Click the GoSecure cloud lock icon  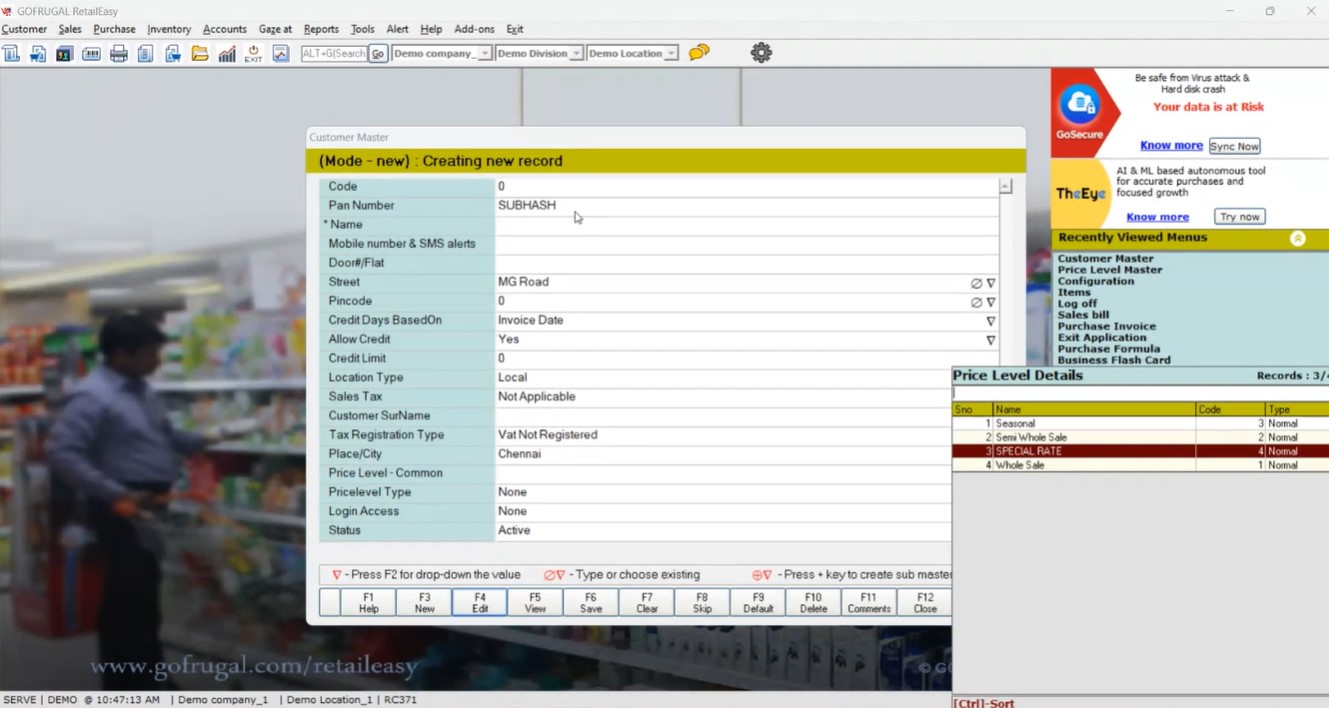pyautogui.click(x=1079, y=104)
